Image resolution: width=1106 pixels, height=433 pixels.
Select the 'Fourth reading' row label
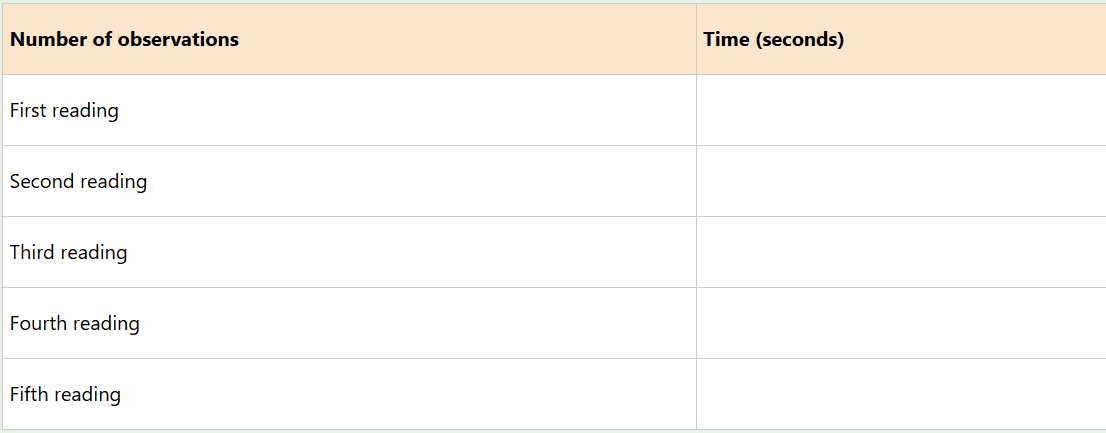click(x=74, y=323)
